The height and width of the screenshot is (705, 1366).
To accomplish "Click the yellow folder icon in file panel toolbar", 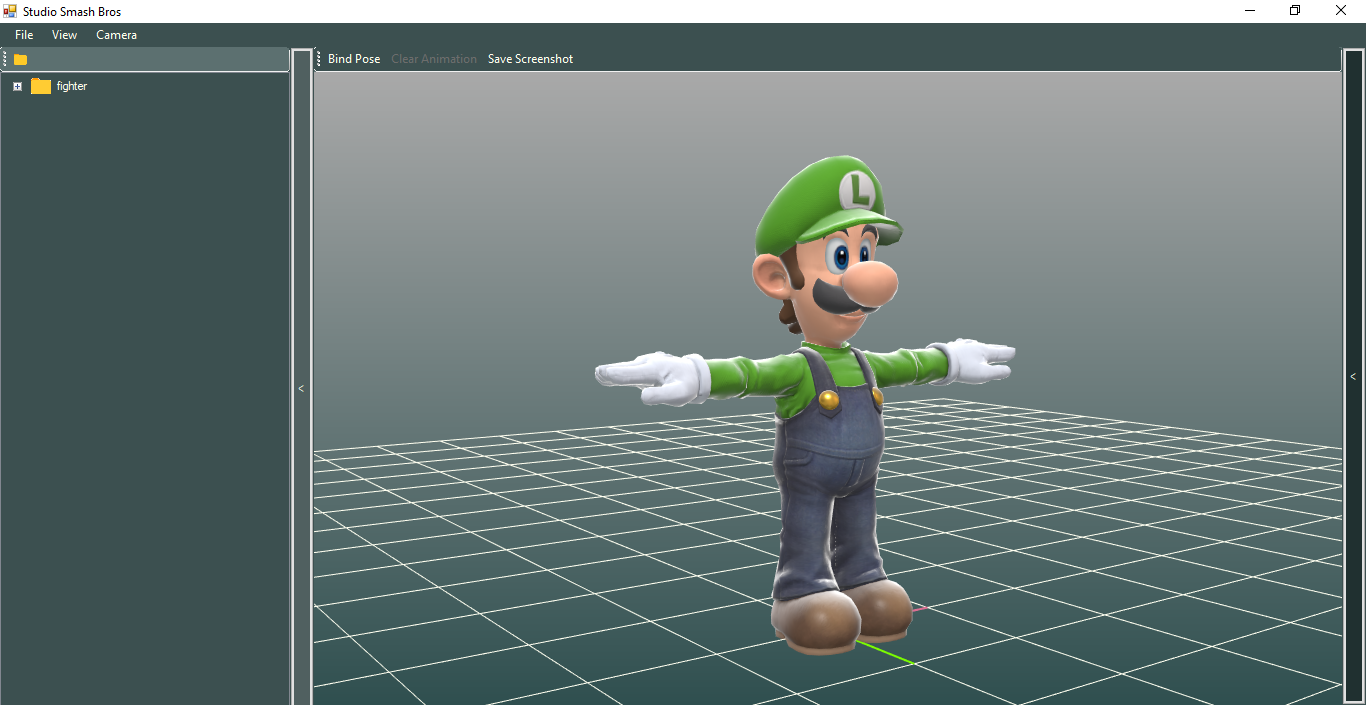I will click(20, 60).
